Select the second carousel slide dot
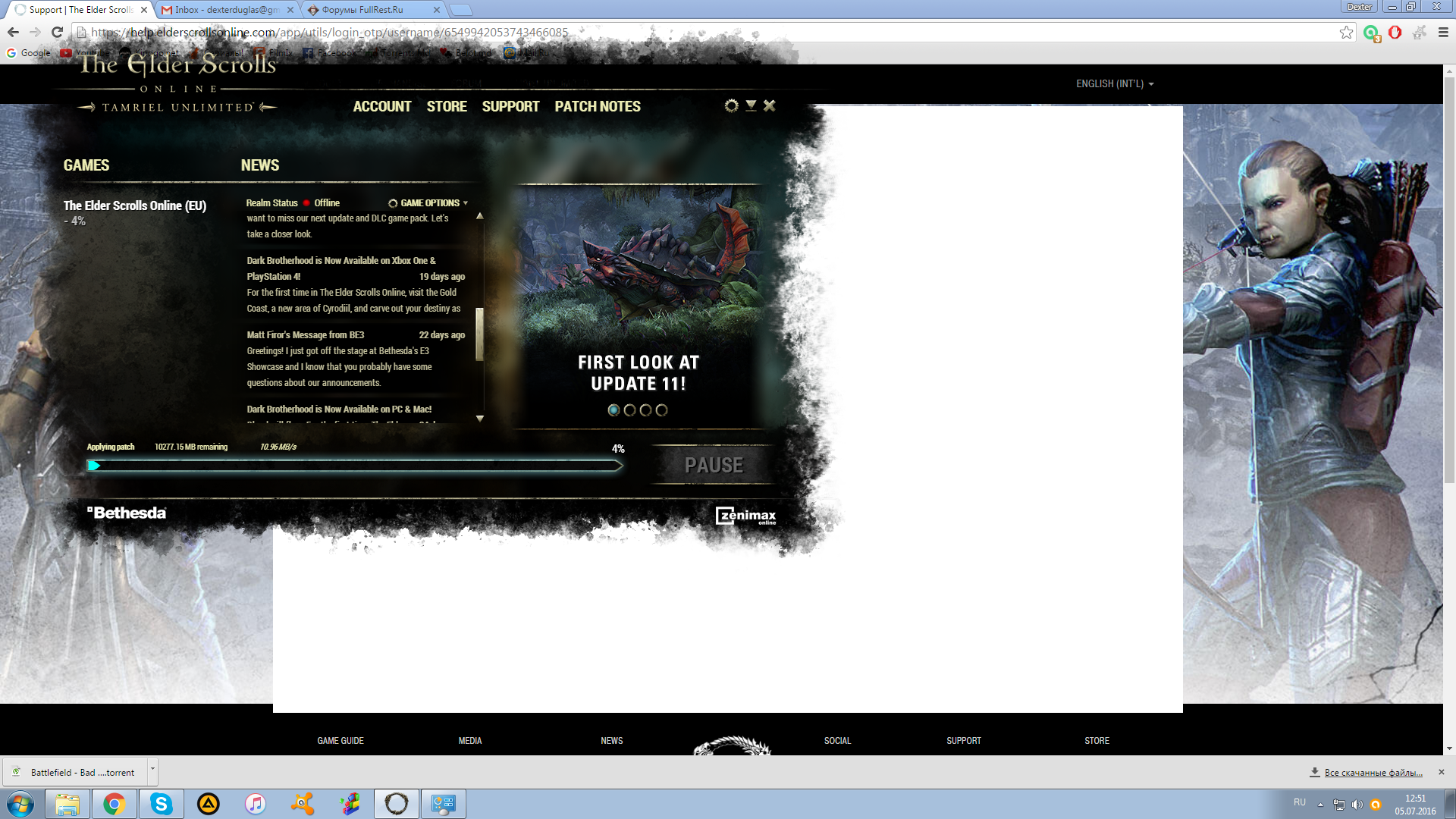 [x=629, y=410]
